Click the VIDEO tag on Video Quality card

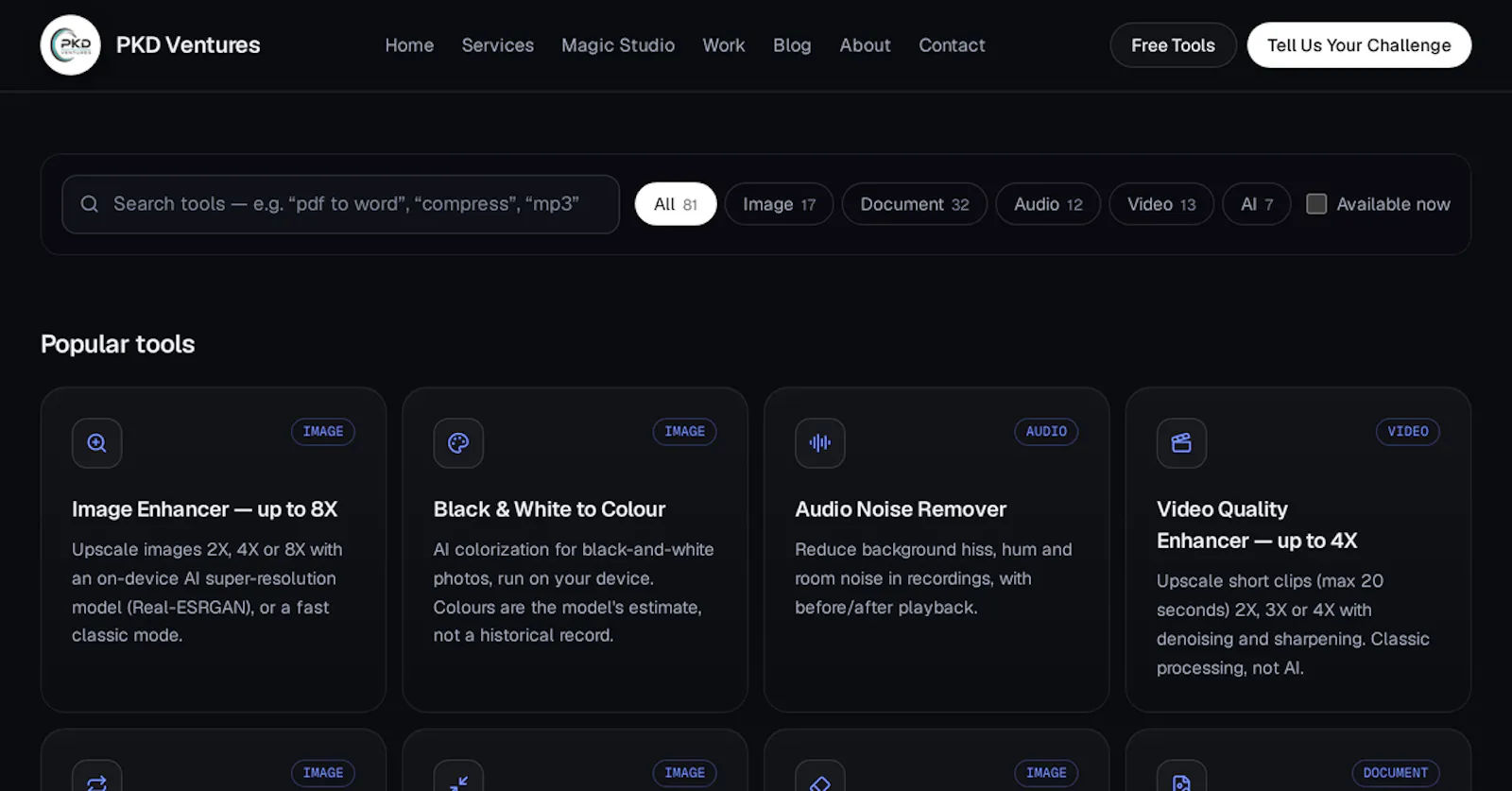pyautogui.click(x=1408, y=432)
